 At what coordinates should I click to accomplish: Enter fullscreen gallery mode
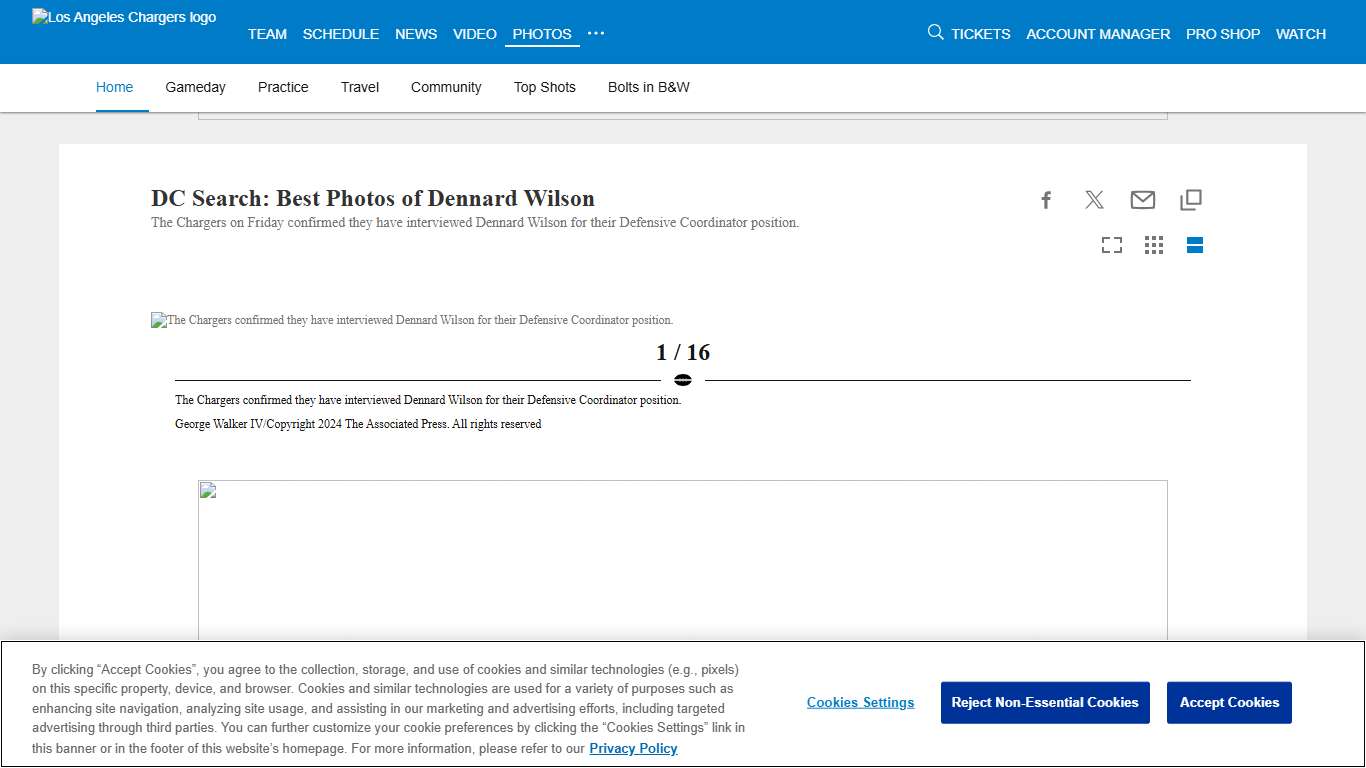1111,244
